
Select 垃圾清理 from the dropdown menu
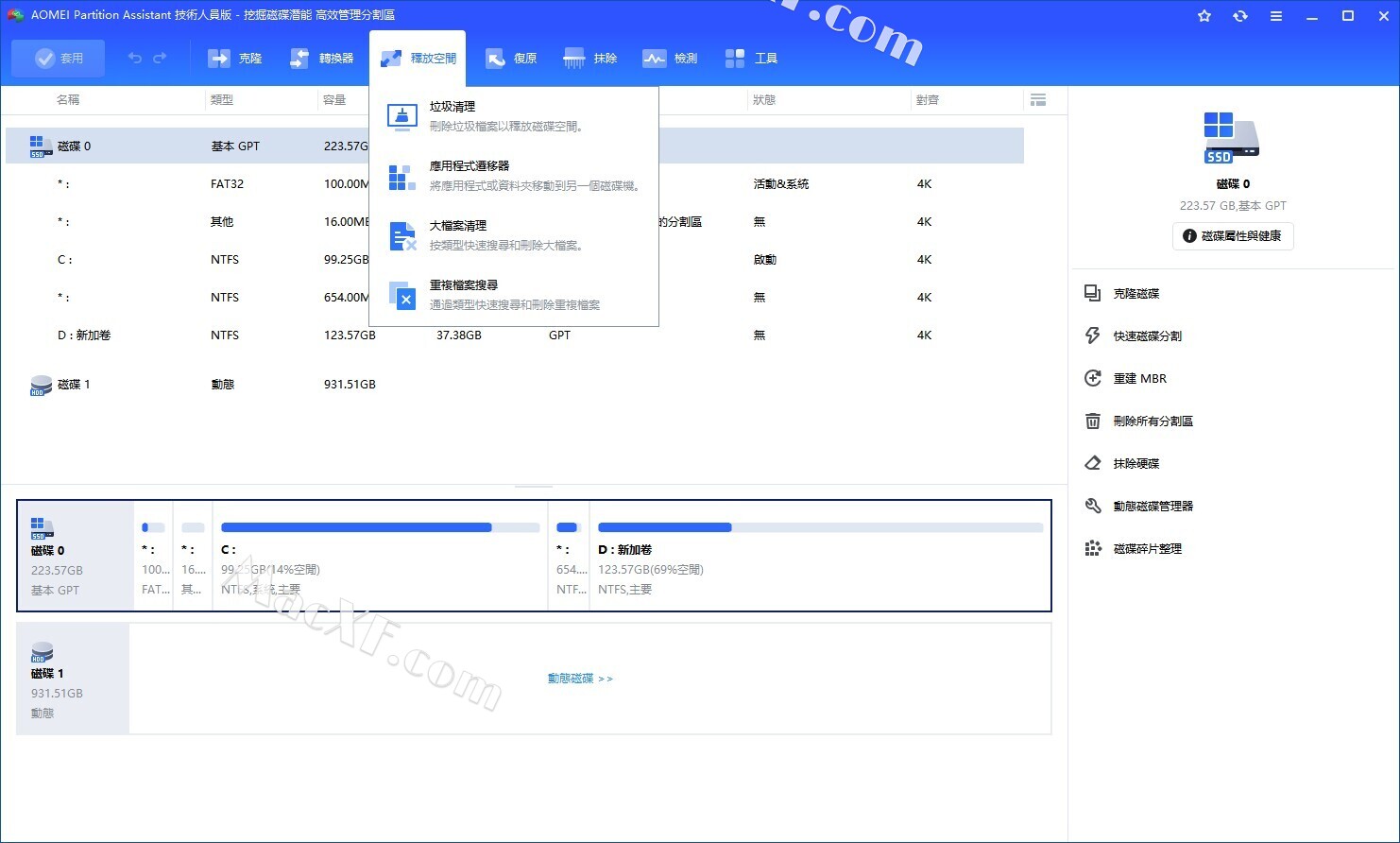pyautogui.click(x=452, y=107)
